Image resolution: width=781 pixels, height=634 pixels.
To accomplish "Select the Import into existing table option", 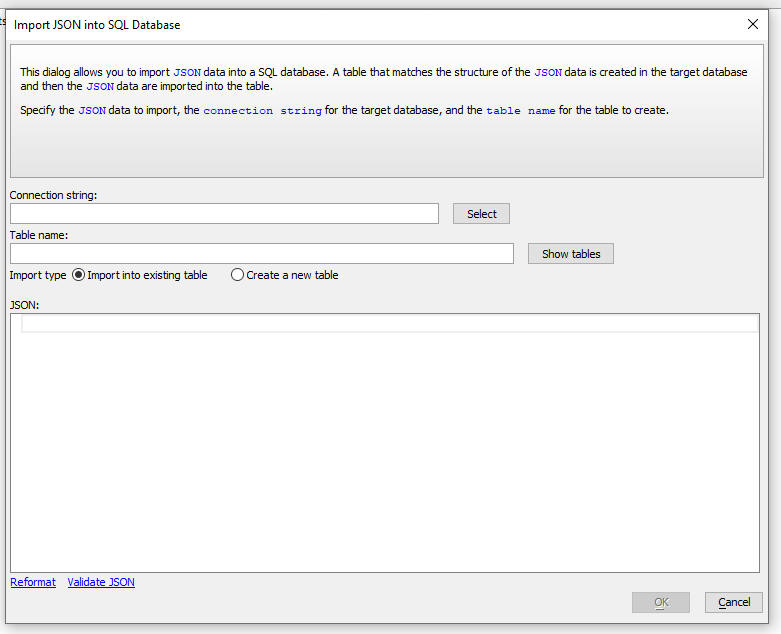I will click(79, 275).
